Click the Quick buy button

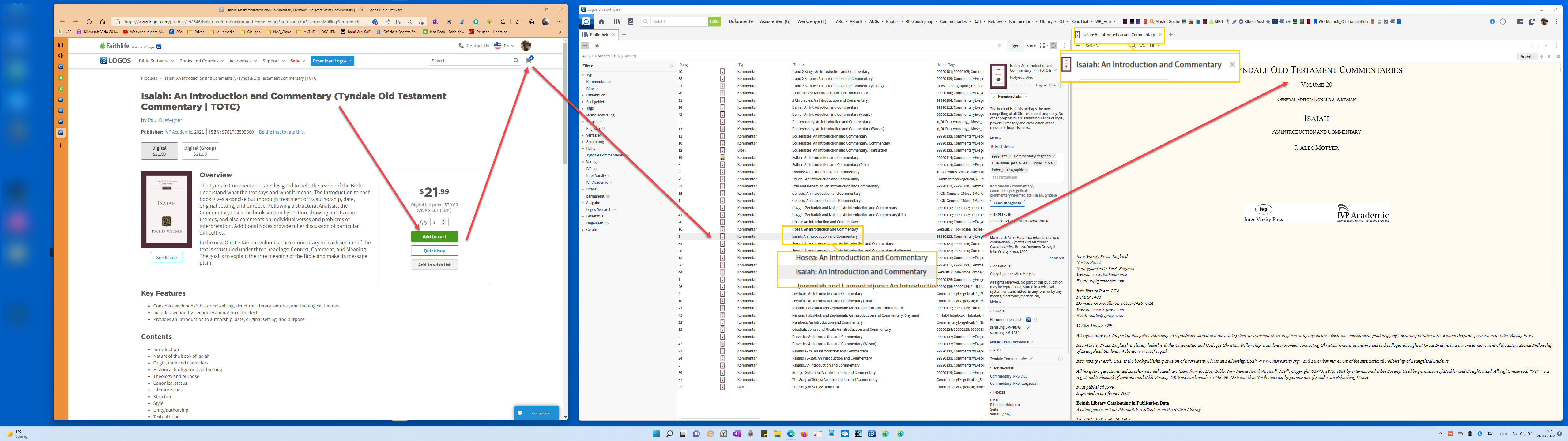coord(434,250)
